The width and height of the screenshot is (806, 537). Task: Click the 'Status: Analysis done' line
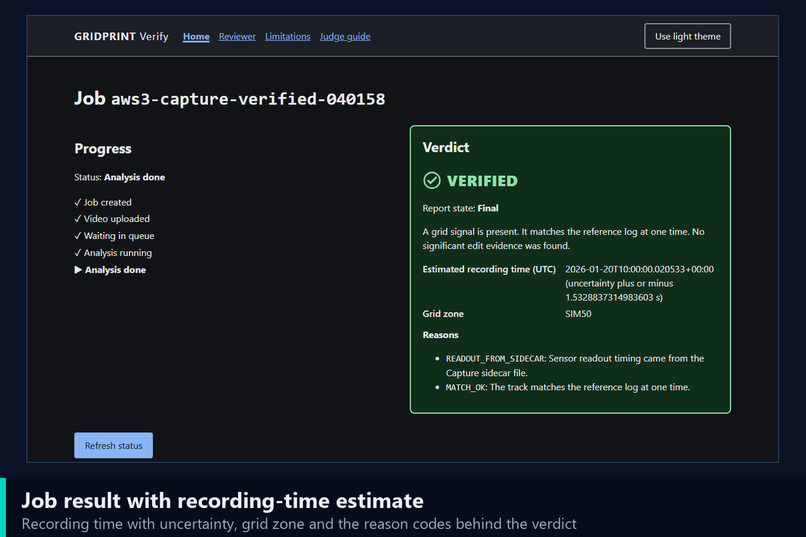119,177
